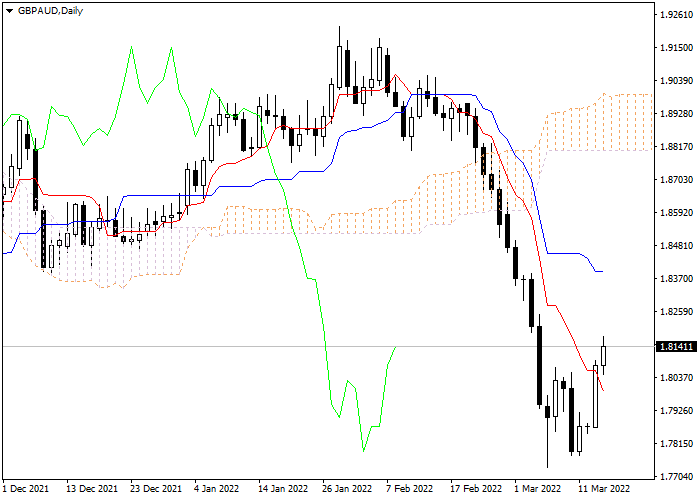Select price level 1.77040 on the scale
The width and height of the screenshot is (700, 500).
click(676, 477)
